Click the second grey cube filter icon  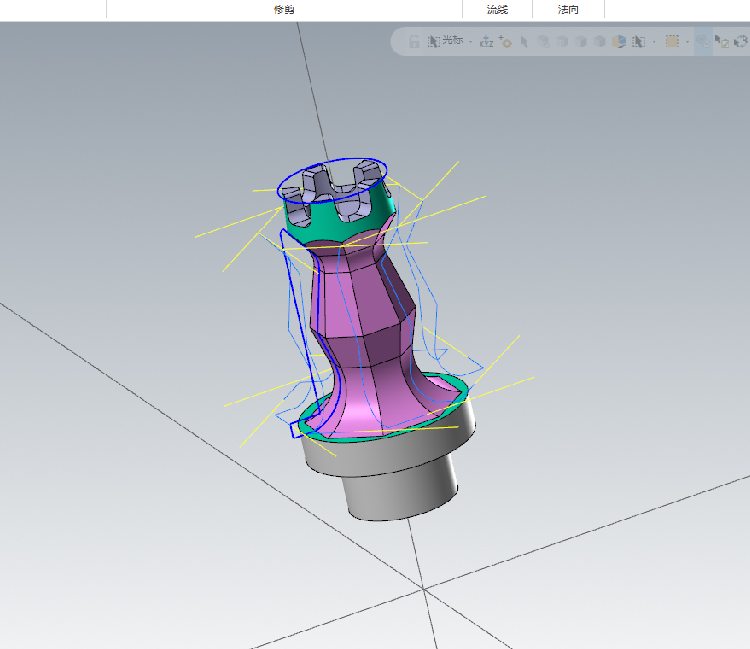562,42
